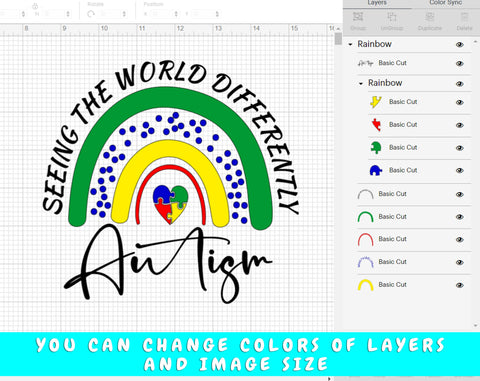The height and width of the screenshot is (381, 480).
Task: Select the green arc layer thumbnail
Action: click(365, 217)
